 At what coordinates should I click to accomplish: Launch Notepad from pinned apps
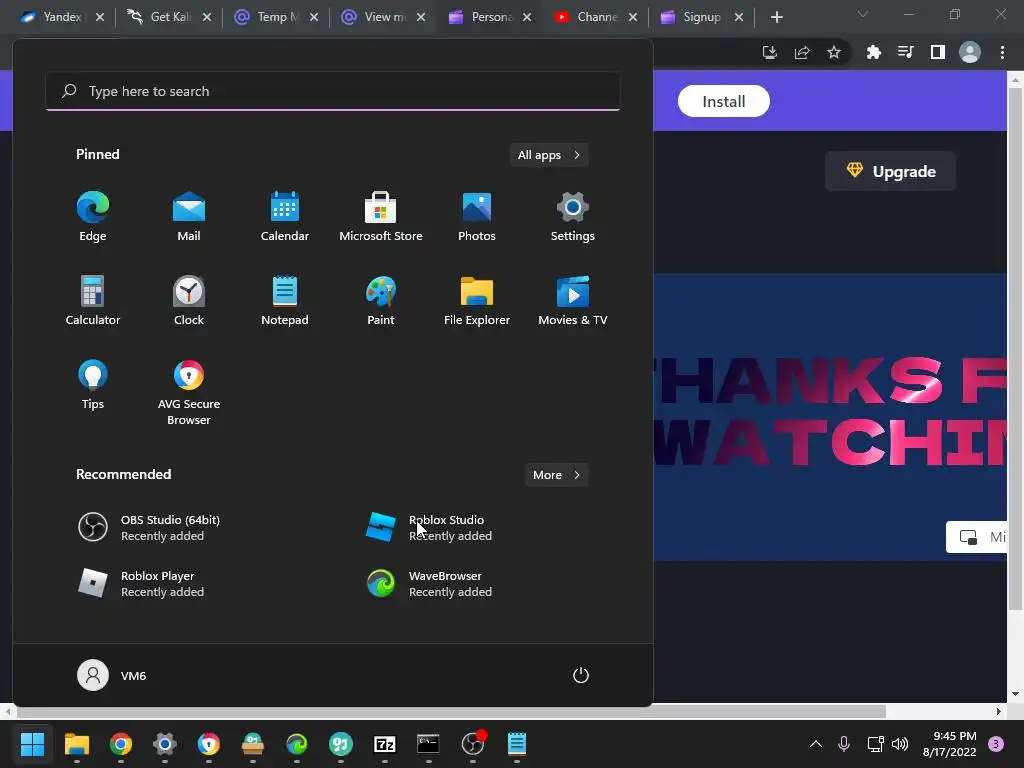click(x=285, y=300)
